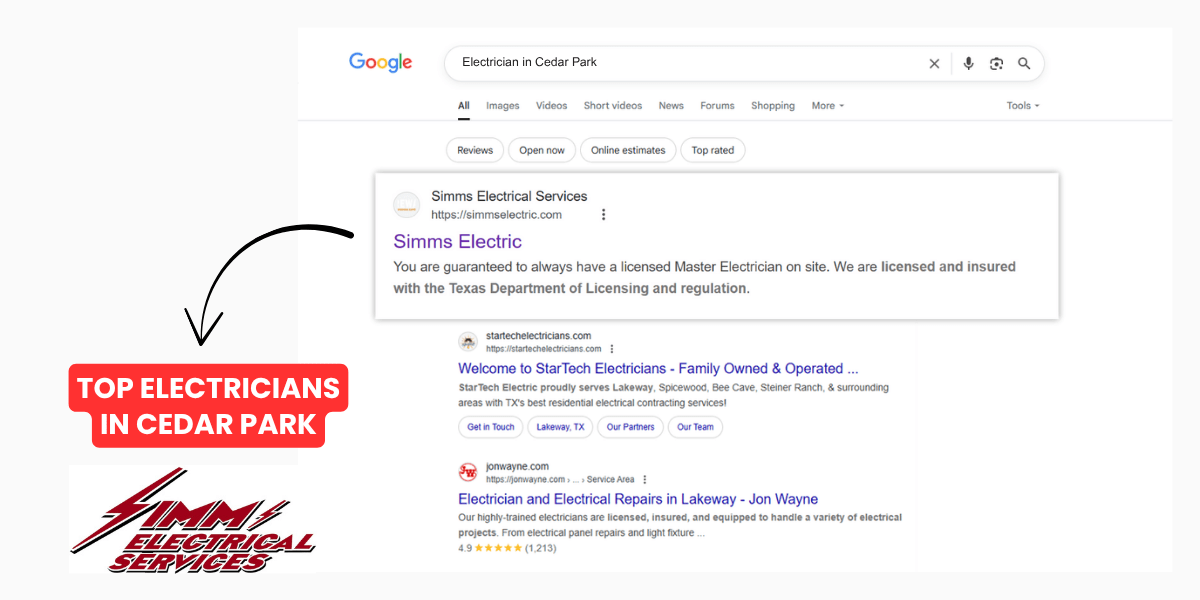Start voice search with microphone icon
This screenshot has height=600, width=1200.
(968, 63)
